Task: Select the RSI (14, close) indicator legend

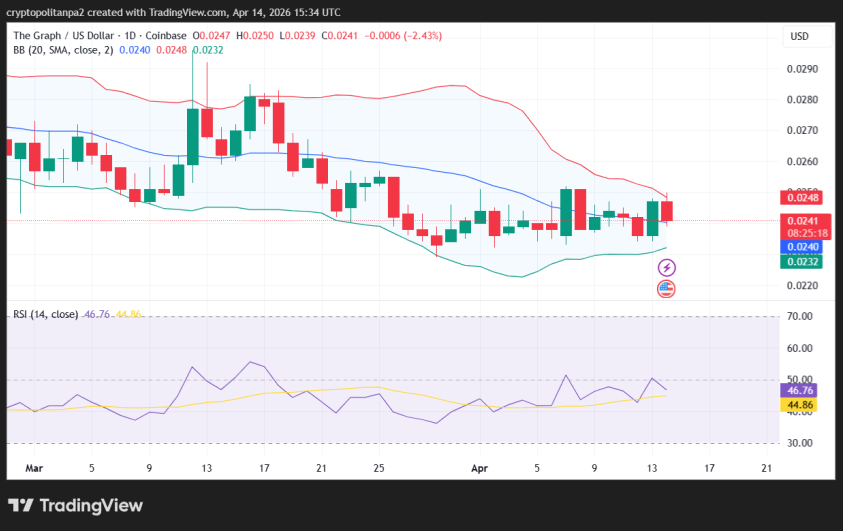Action: click(45, 314)
